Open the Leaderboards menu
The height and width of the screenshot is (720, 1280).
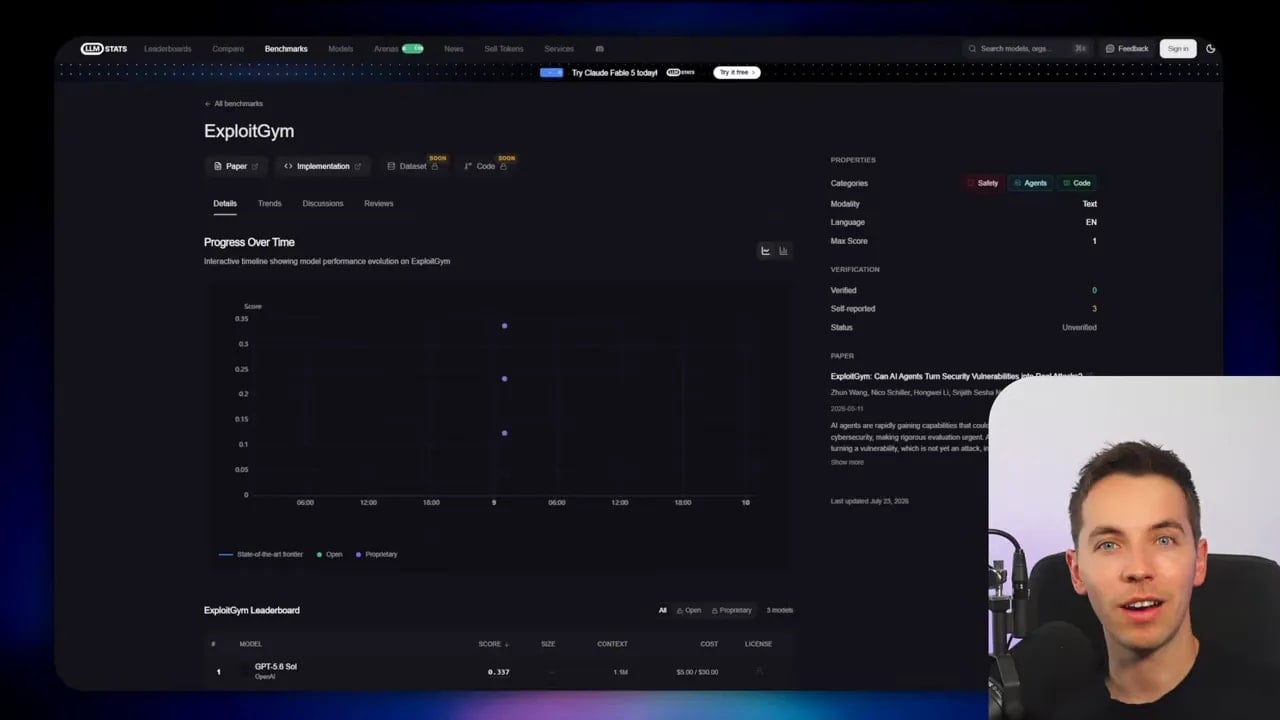point(167,49)
